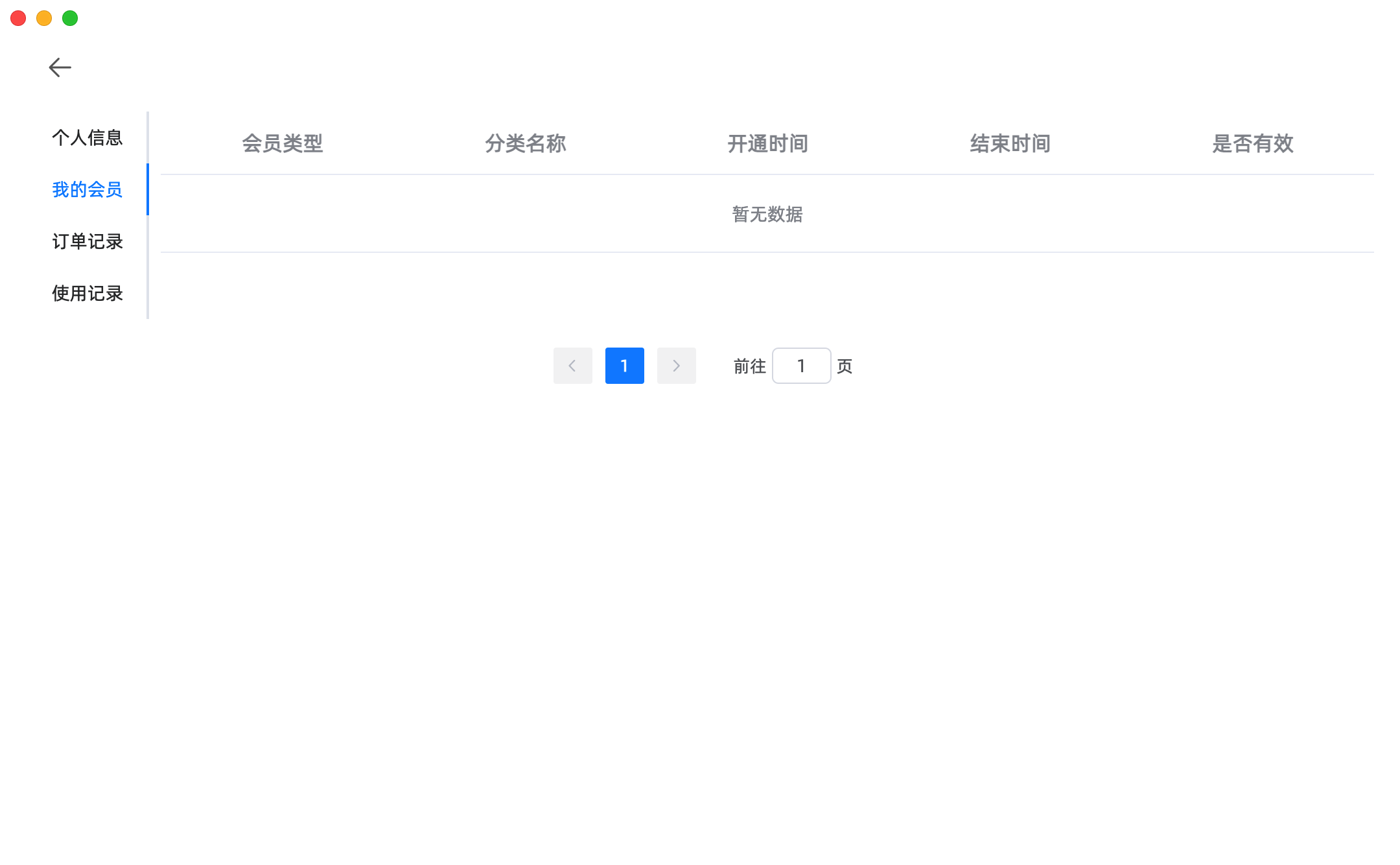Close the window with red button

click(18, 18)
